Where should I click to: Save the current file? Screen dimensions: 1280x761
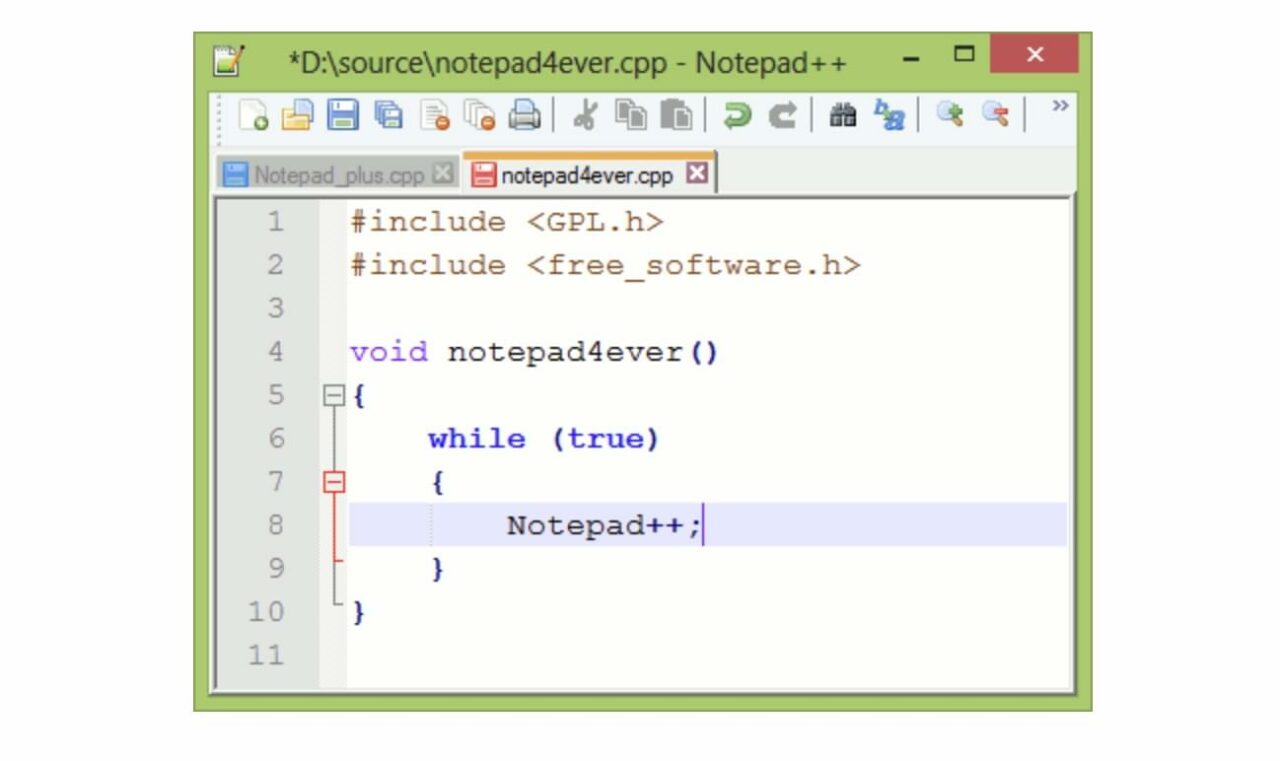(x=343, y=113)
